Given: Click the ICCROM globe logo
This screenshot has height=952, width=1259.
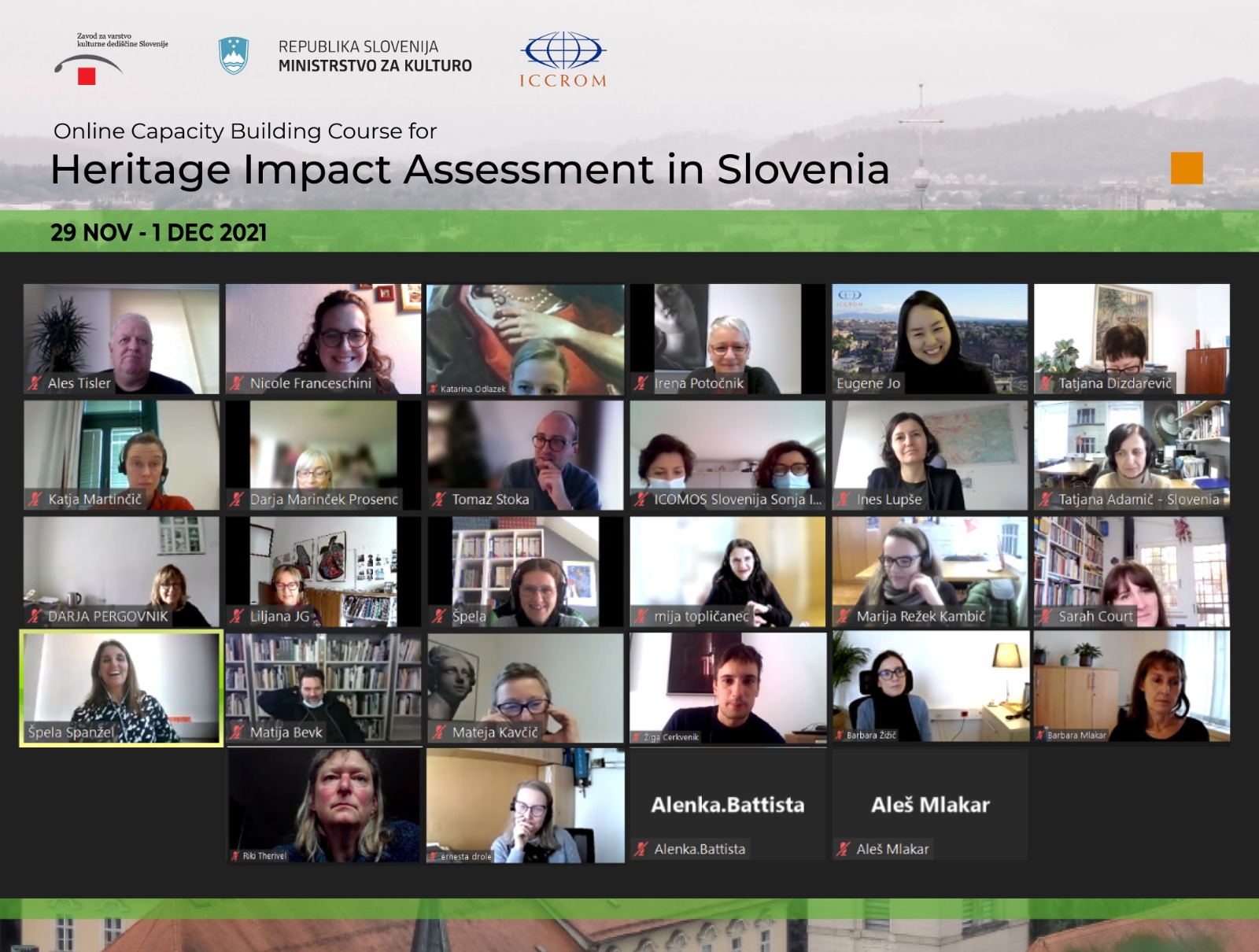Looking at the screenshot, I should tap(563, 52).
